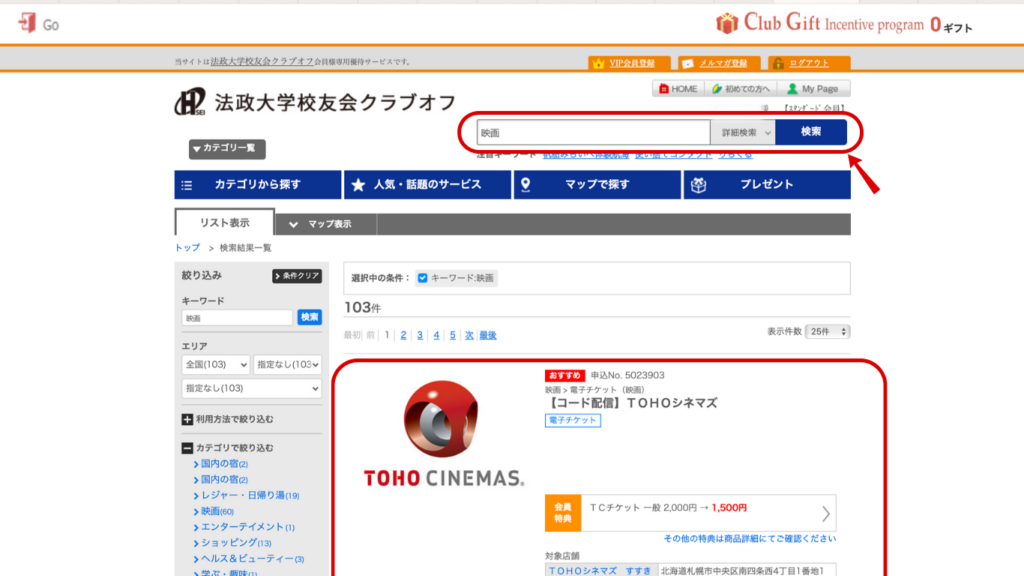1024x576 pixels.
Task: Click the sidebar キーワード 検索 button
Action: coord(310,317)
